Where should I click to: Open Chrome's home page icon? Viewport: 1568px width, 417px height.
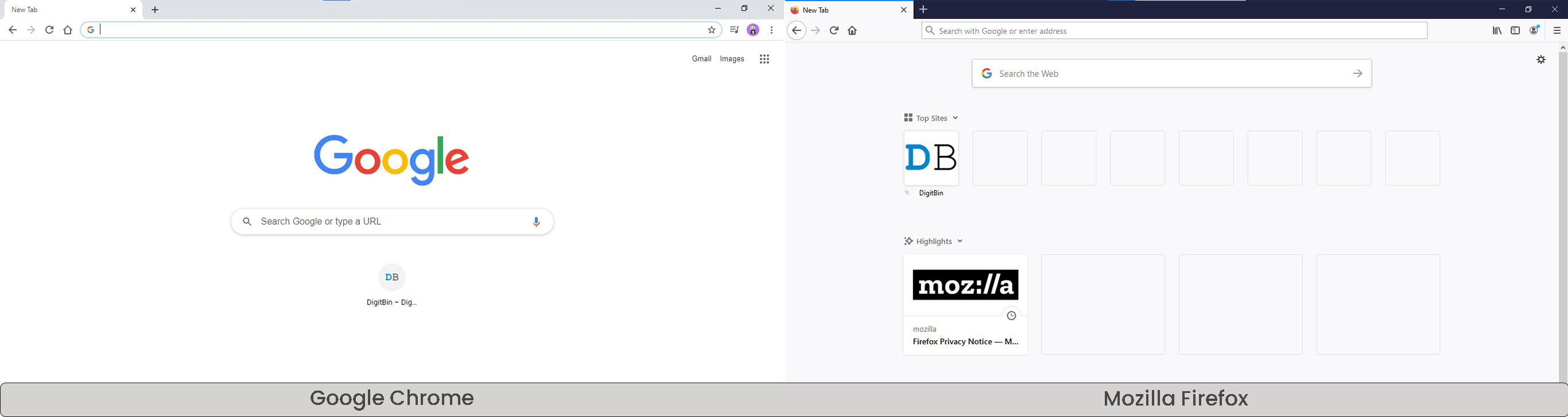(x=68, y=30)
